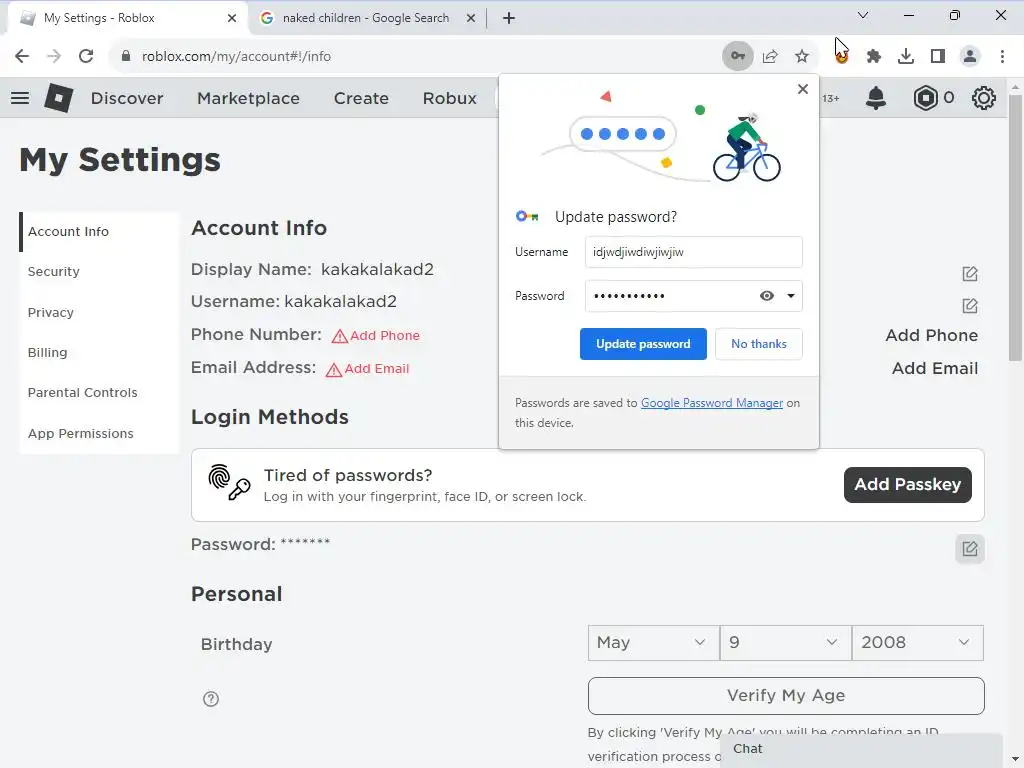
Task: Click the edit icon beside Password
Action: point(970,549)
